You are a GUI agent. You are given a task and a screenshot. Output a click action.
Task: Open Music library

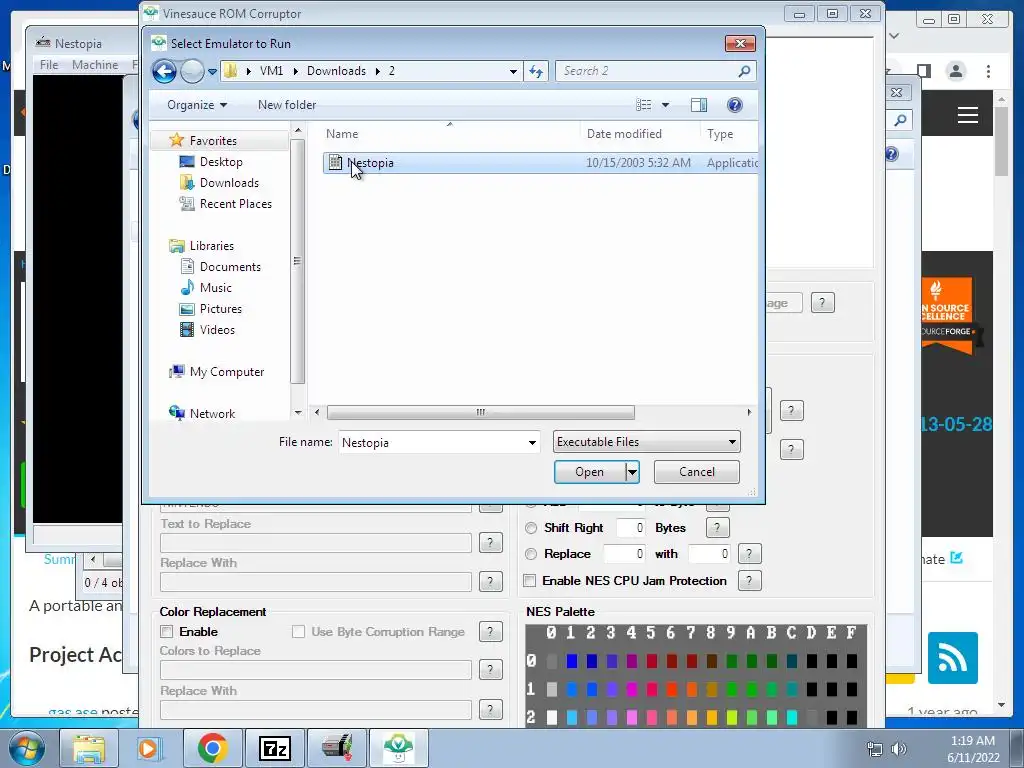216,287
